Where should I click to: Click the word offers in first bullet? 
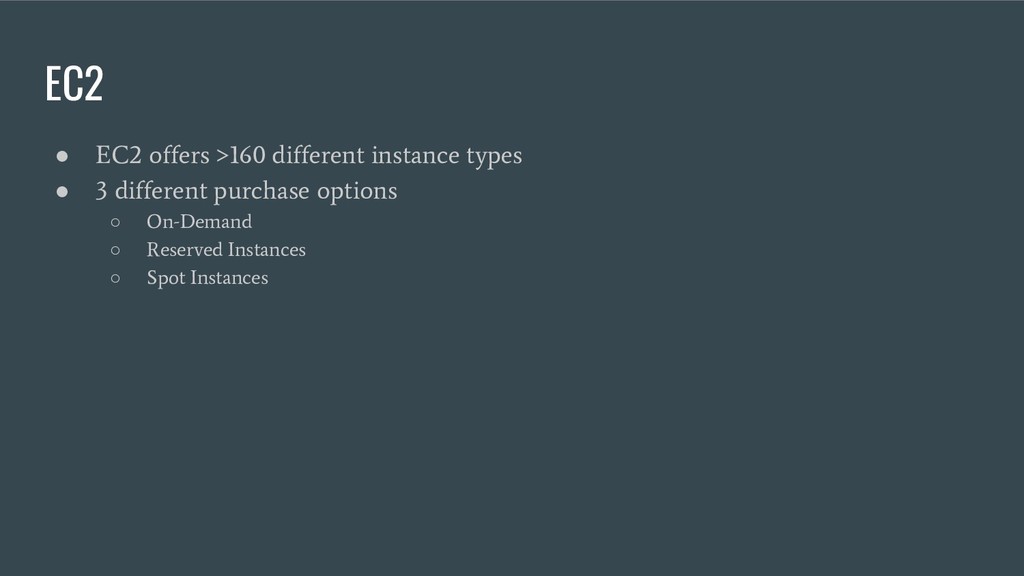click(180, 155)
